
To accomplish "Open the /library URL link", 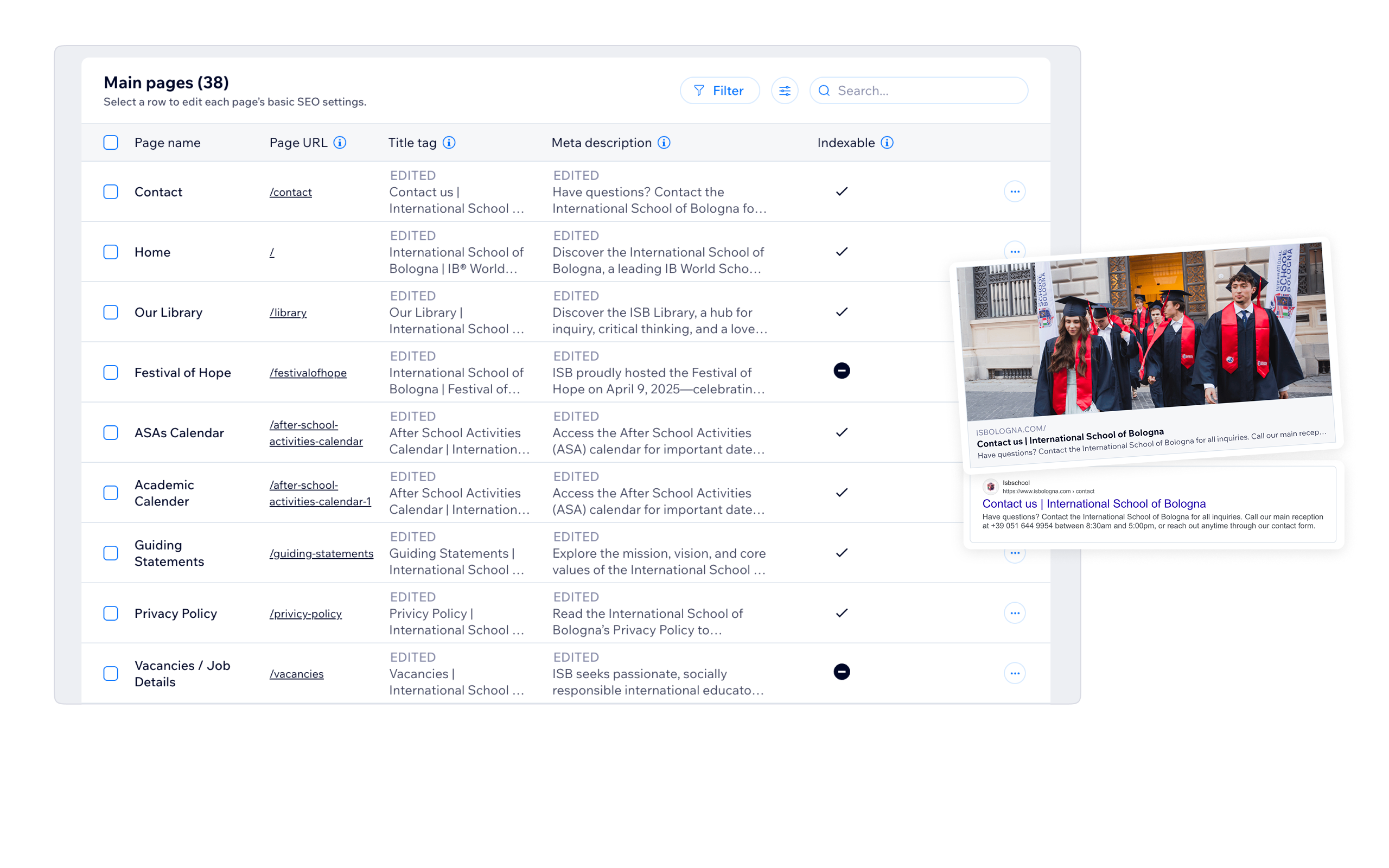I will 288,313.
